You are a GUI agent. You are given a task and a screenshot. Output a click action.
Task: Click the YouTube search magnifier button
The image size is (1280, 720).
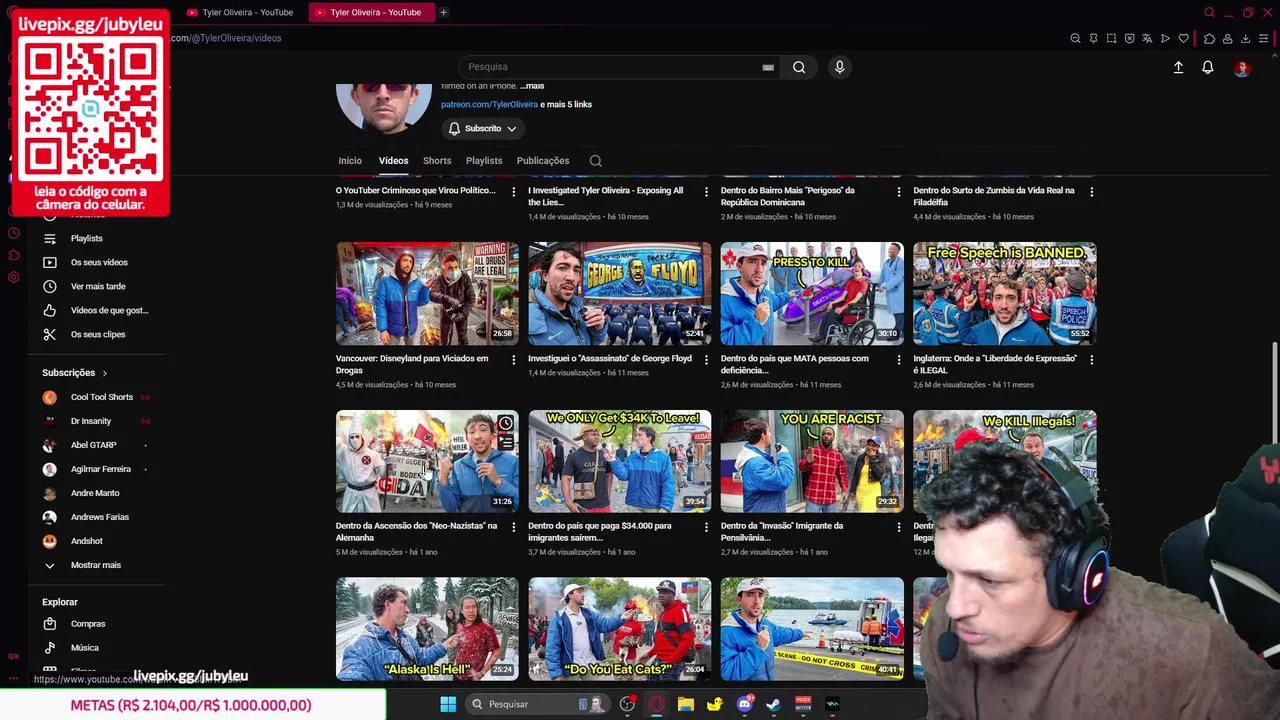[799, 67]
